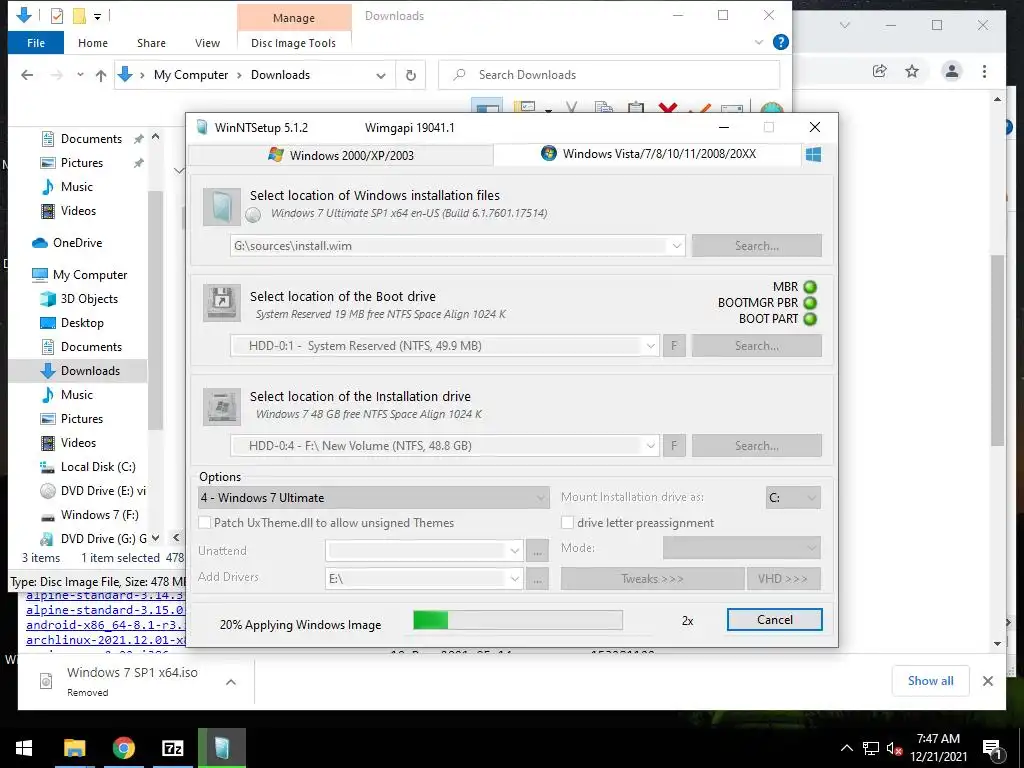Click Show all downloads in Chrome
The image size is (1024, 768).
tap(930, 681)
